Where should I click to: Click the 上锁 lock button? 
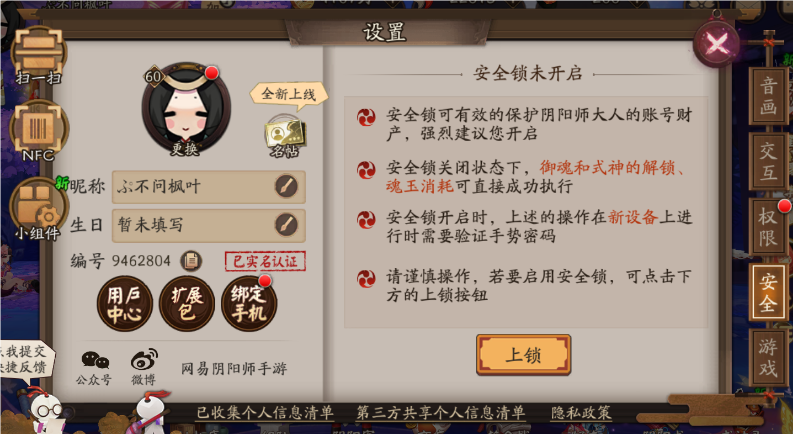point(523,355)
